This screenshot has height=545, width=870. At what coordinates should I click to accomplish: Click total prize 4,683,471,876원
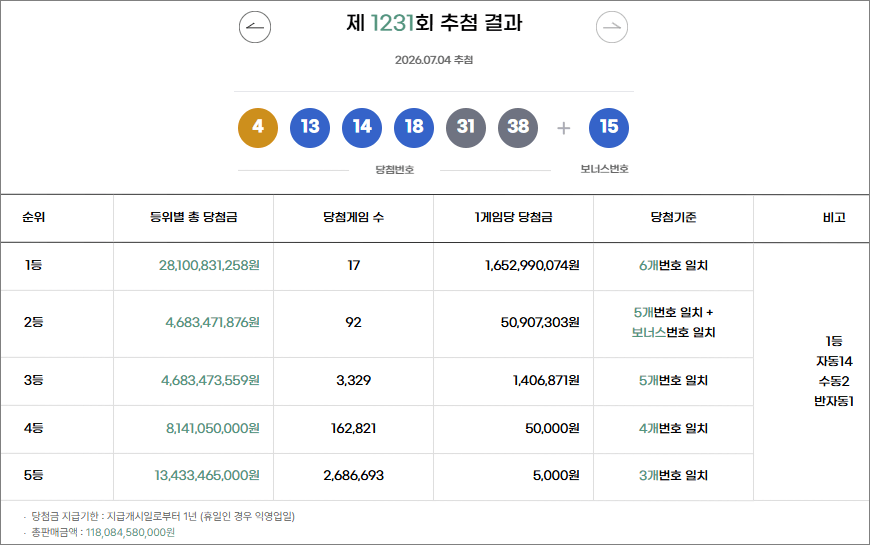213,322
